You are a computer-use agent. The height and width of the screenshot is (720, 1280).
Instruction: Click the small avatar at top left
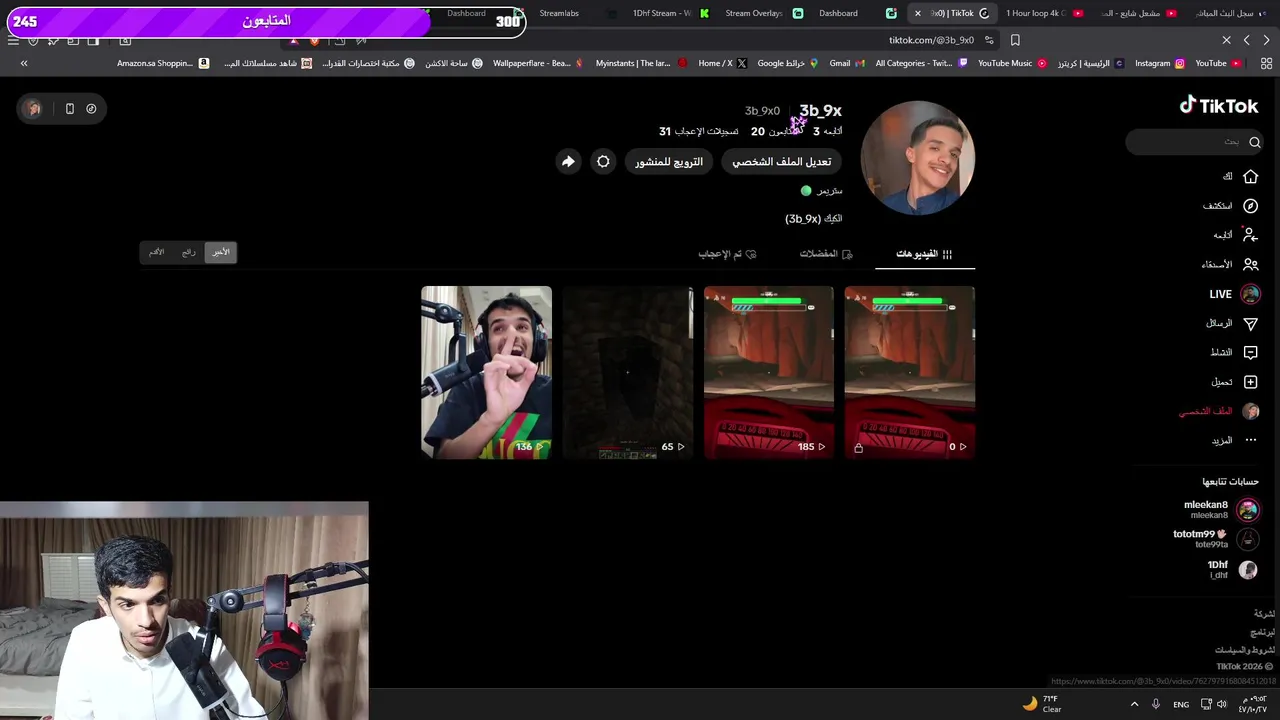(34, 108)
